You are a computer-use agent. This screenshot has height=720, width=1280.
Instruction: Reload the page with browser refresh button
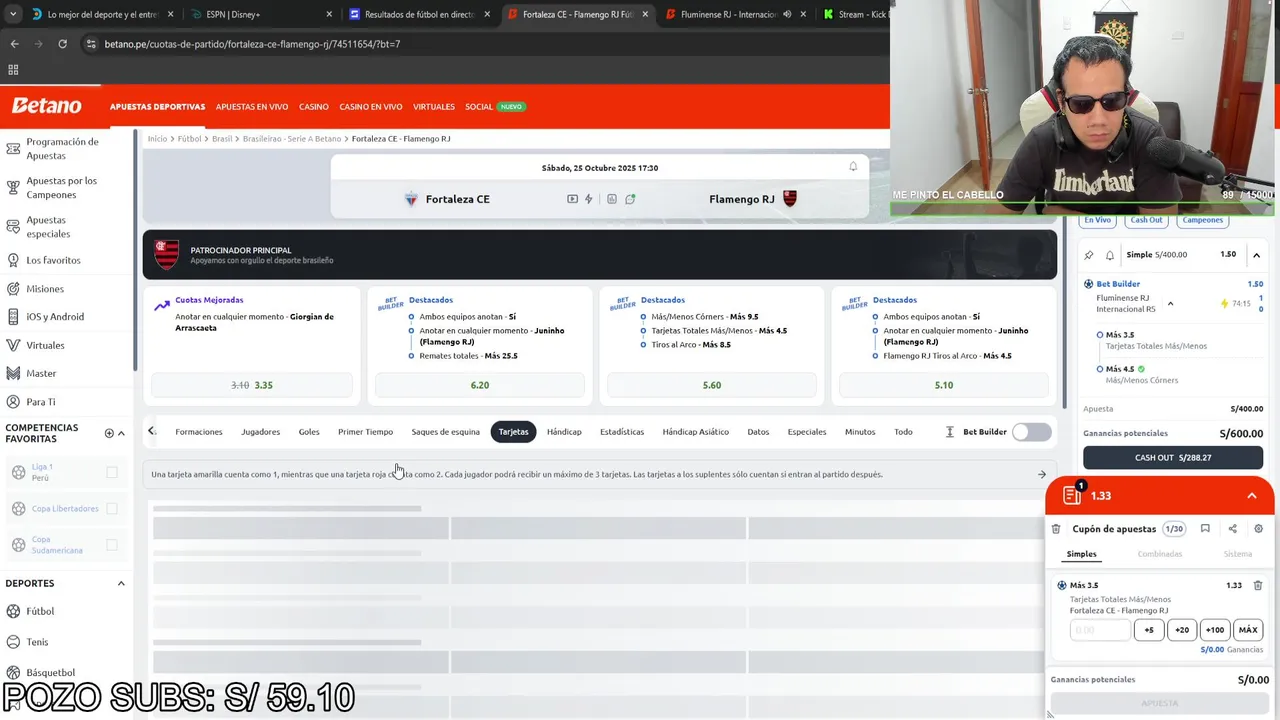pos(62,44)
